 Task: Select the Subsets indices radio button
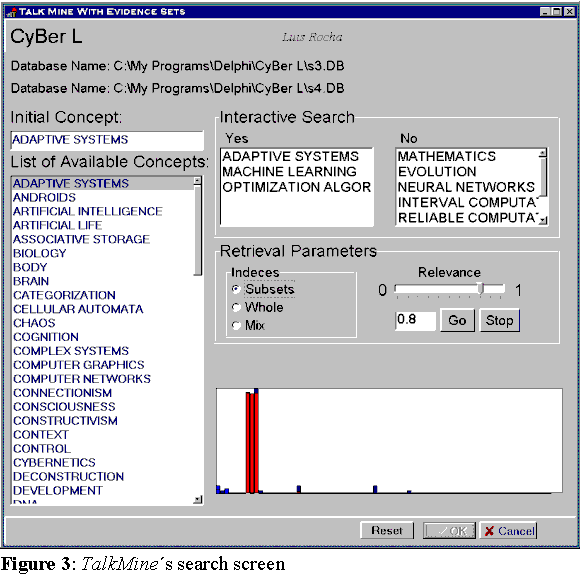[236, 289]
